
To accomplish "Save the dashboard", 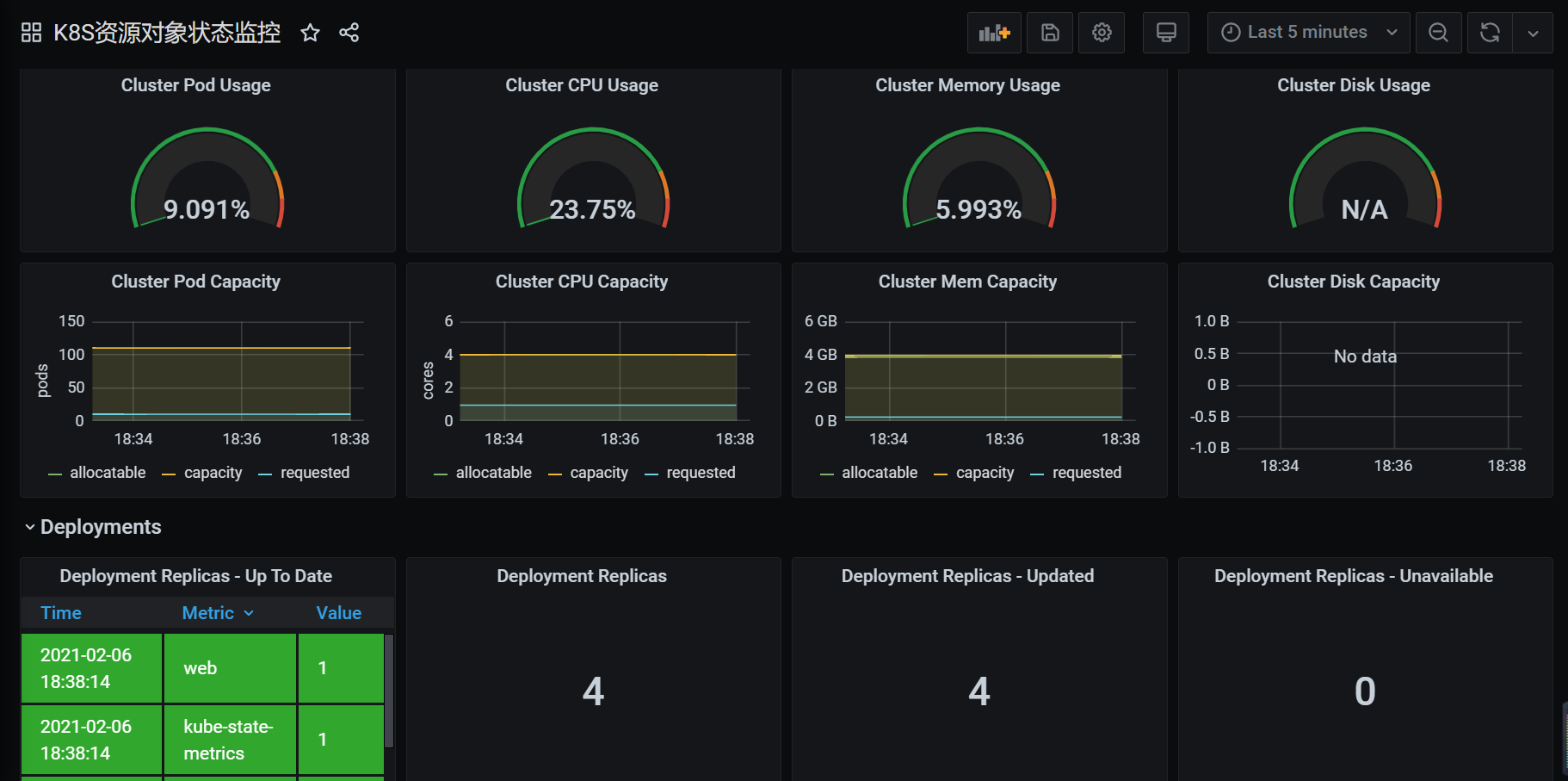I will pyautogui.click(x=1050, y=33).
